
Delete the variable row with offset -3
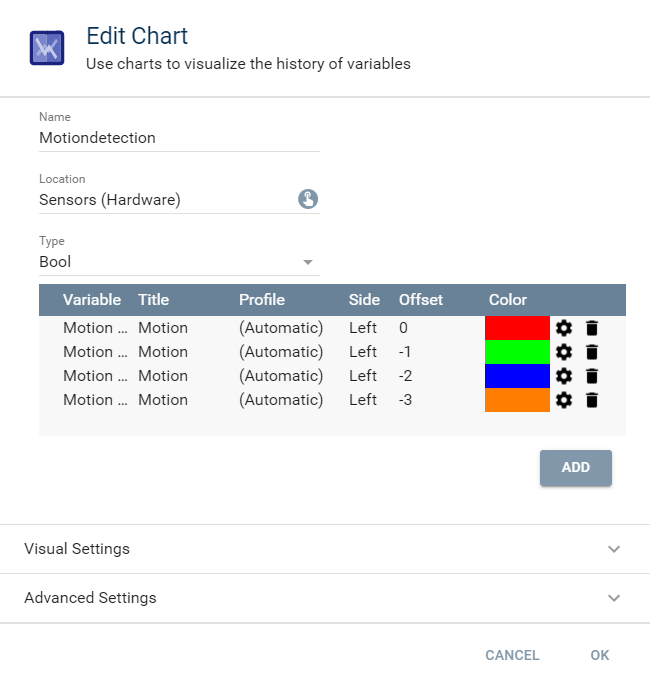592,400
